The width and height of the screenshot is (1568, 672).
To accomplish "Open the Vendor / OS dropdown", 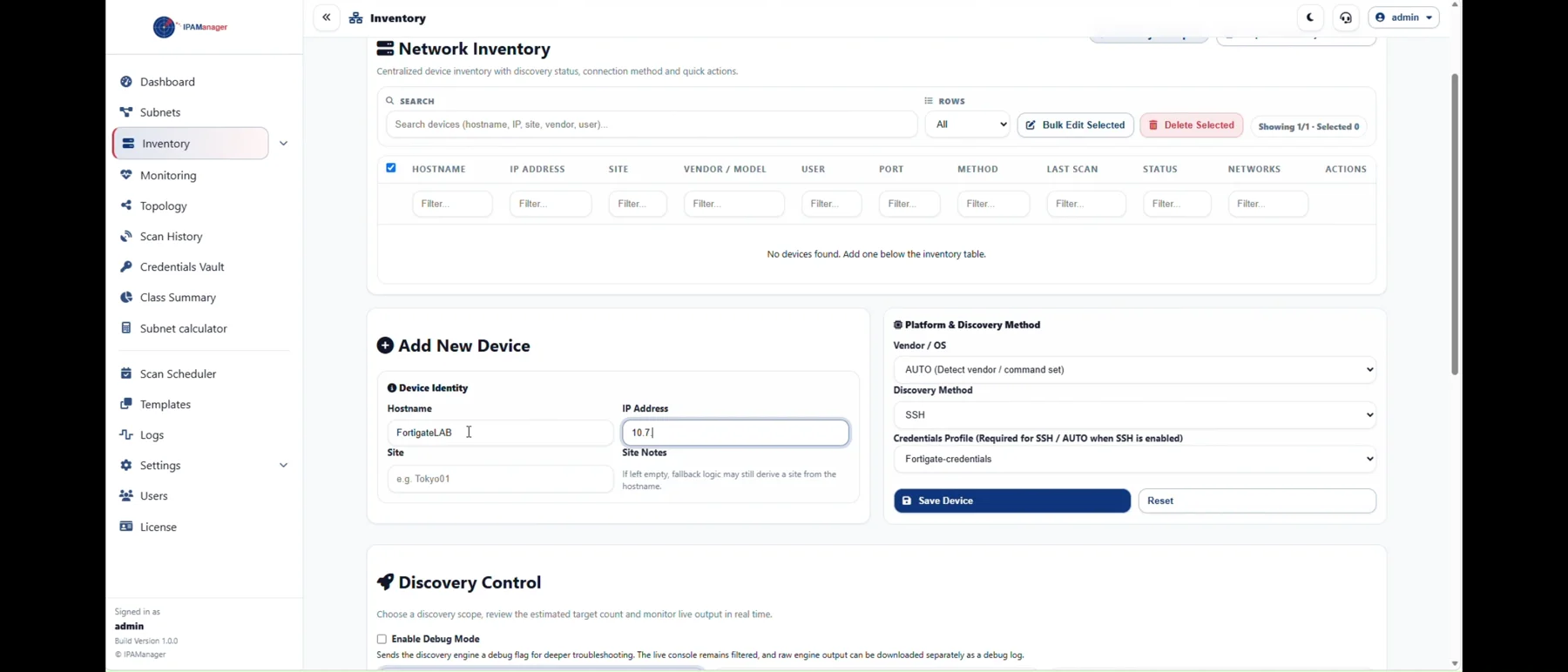I will tap(1135, 370).
